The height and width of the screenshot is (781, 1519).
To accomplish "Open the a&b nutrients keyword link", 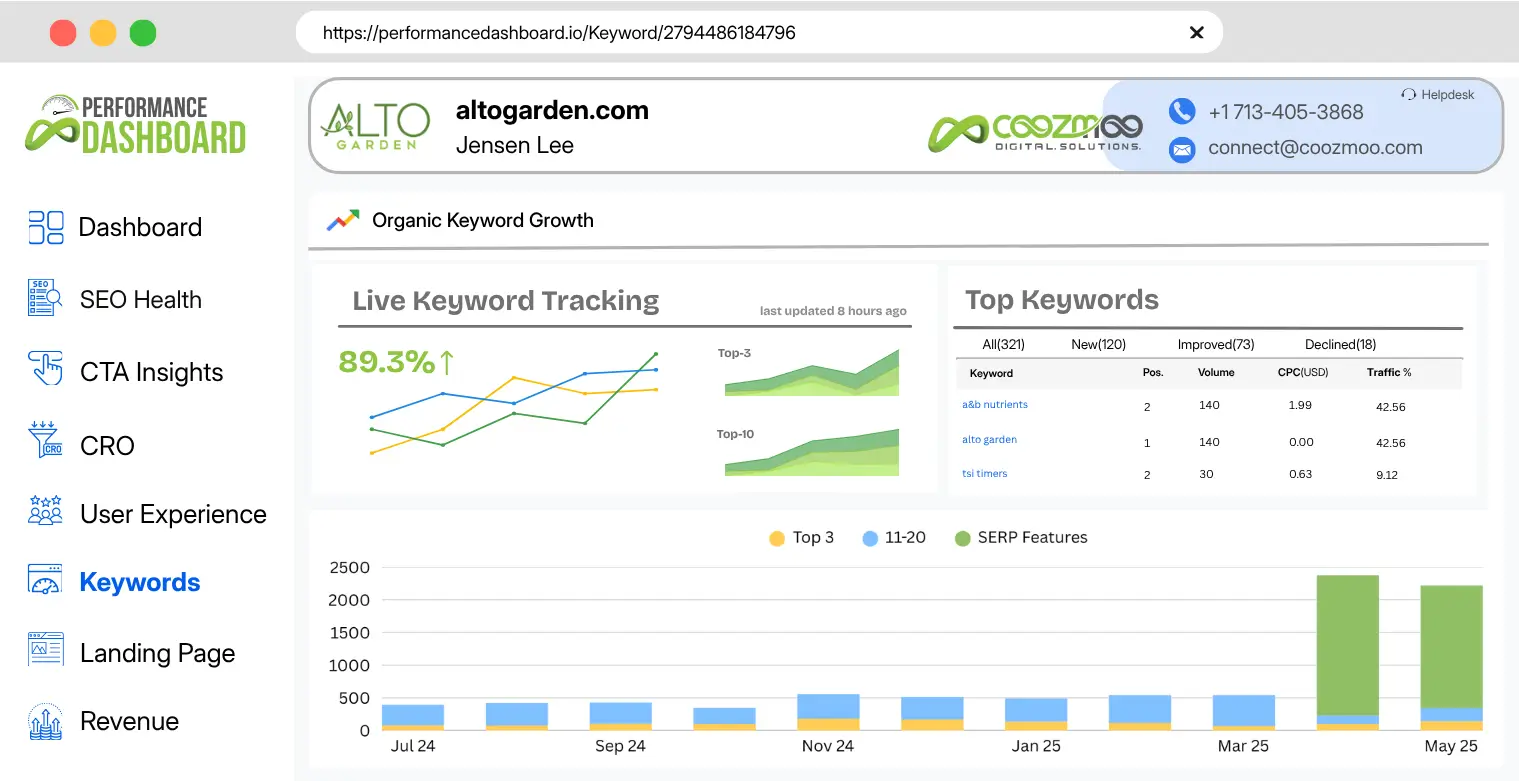I will [x=995, y=405].
